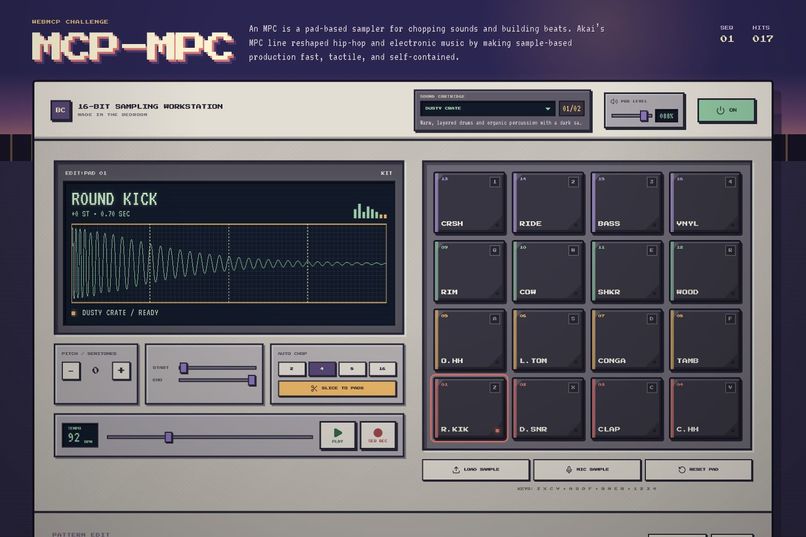
Task: Click the Load Sample button
Action: coord(476,470)
